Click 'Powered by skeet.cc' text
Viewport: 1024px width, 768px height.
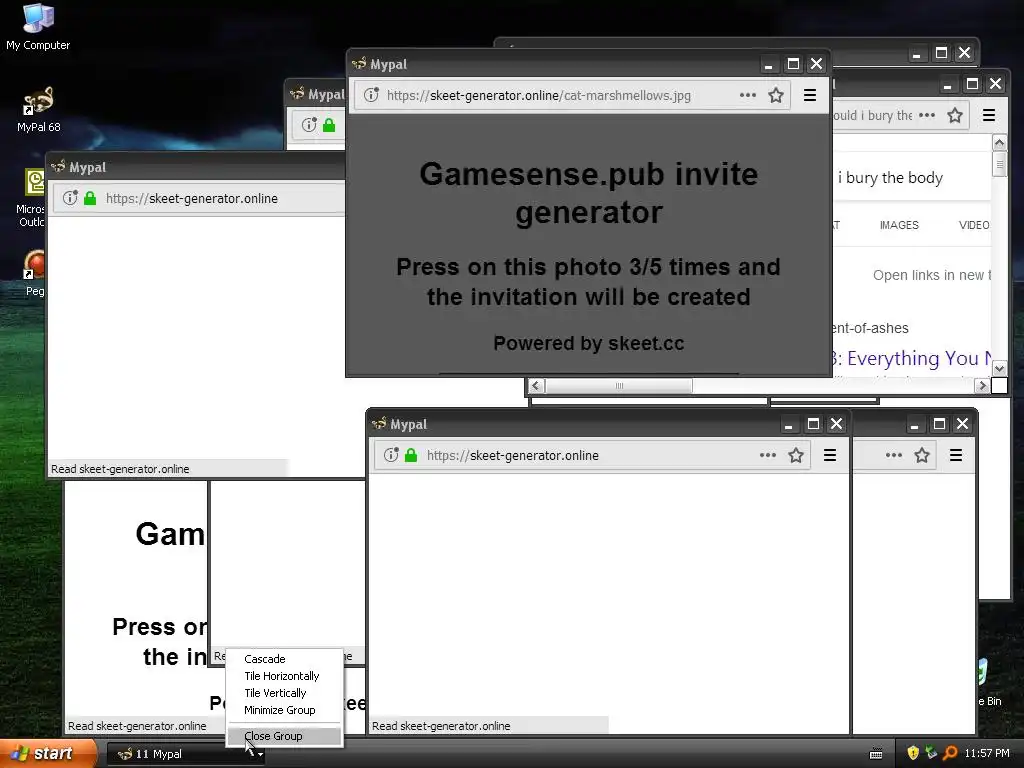coord(588,344)
